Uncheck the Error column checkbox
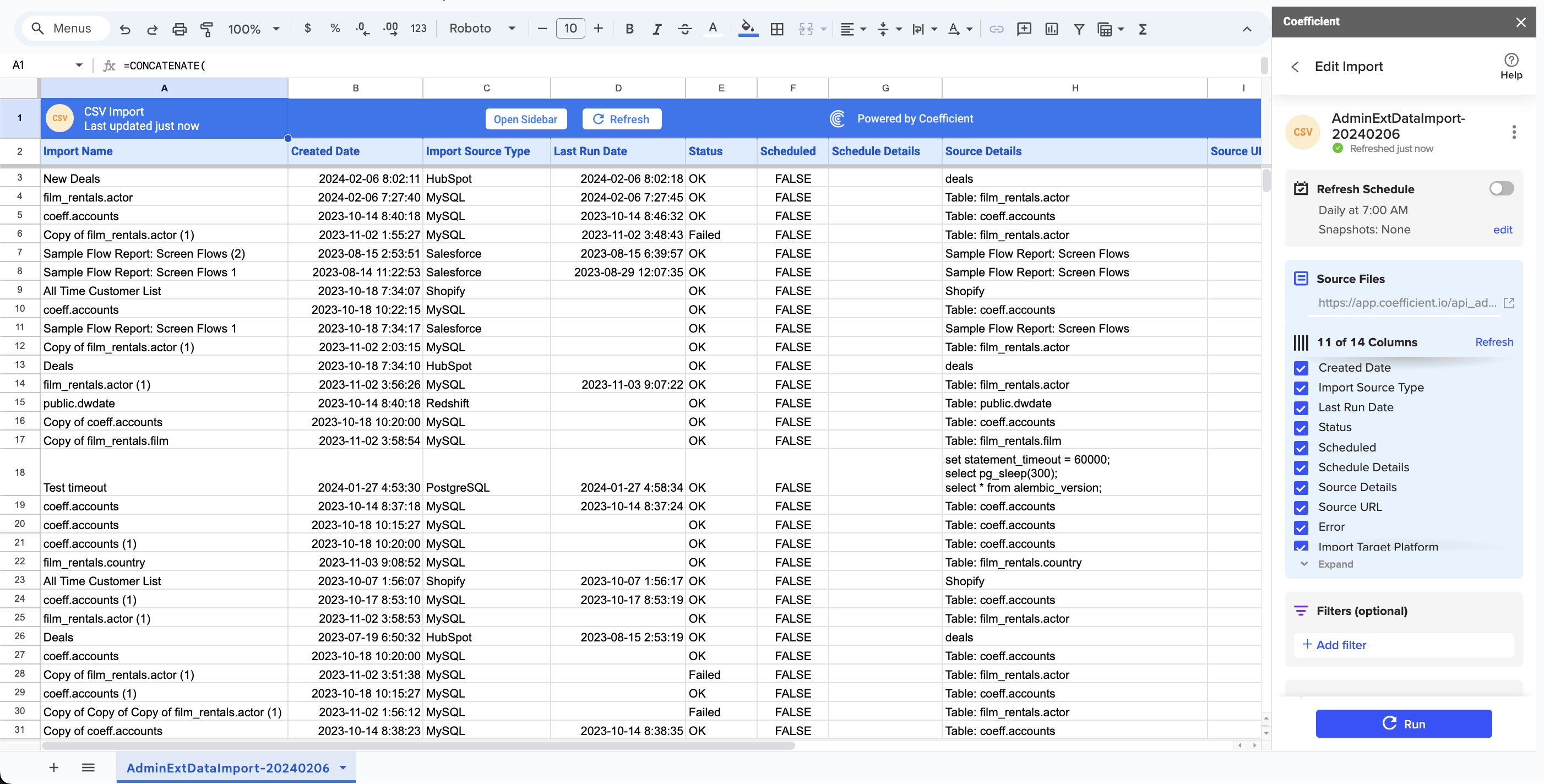This screenshot has height=784, width=1544. (1301, 527)
